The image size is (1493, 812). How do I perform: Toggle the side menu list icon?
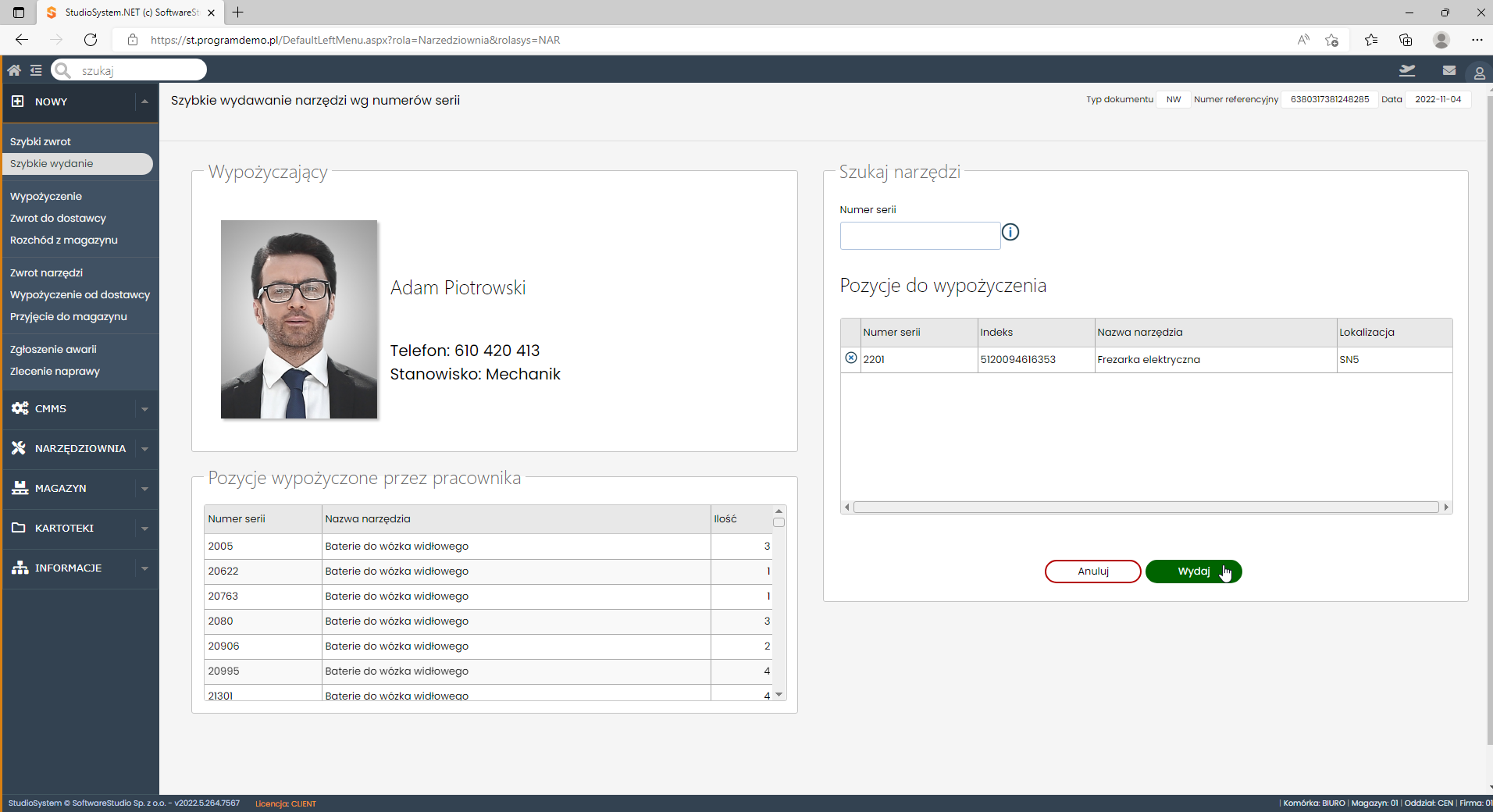tap(36, 70)
